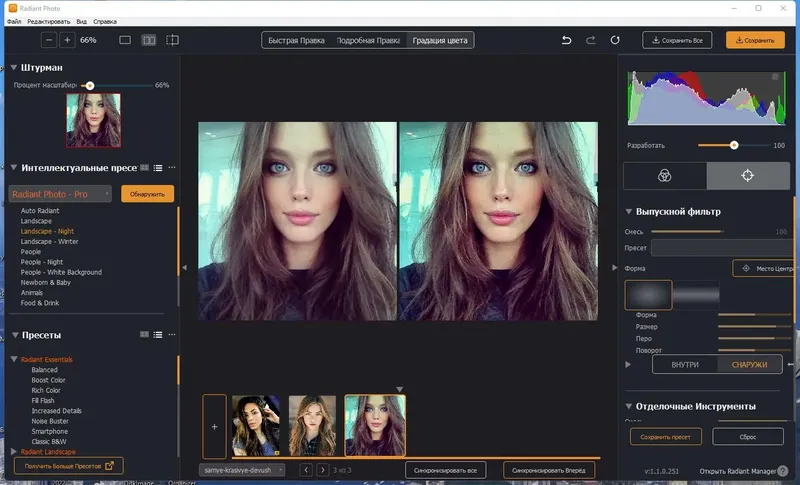Image resolution: width=800 pixels, height=485 pixels.
Task: Switch to single image view icon
Action: [125, 40]
